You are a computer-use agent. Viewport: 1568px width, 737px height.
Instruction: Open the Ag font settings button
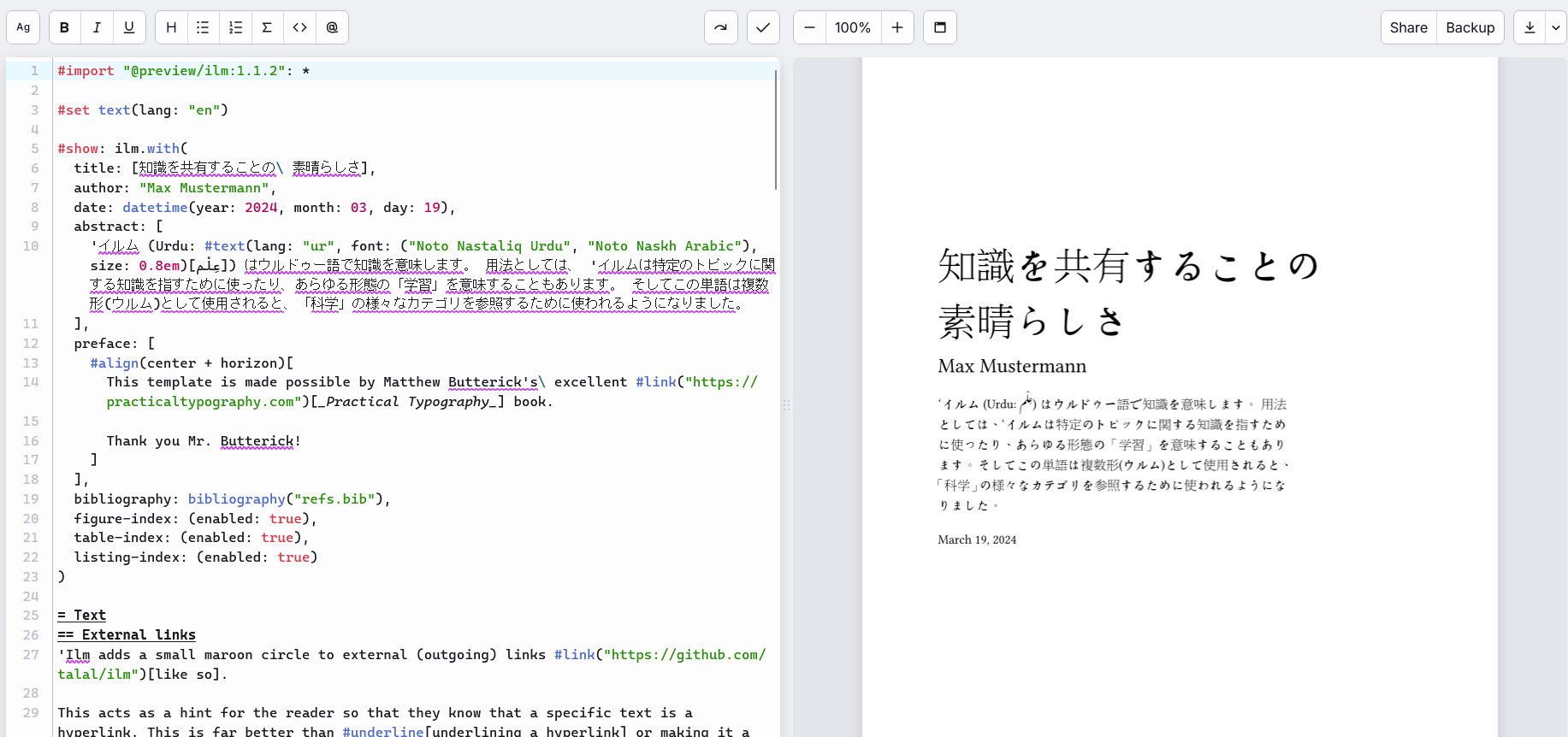coord(23,27)
